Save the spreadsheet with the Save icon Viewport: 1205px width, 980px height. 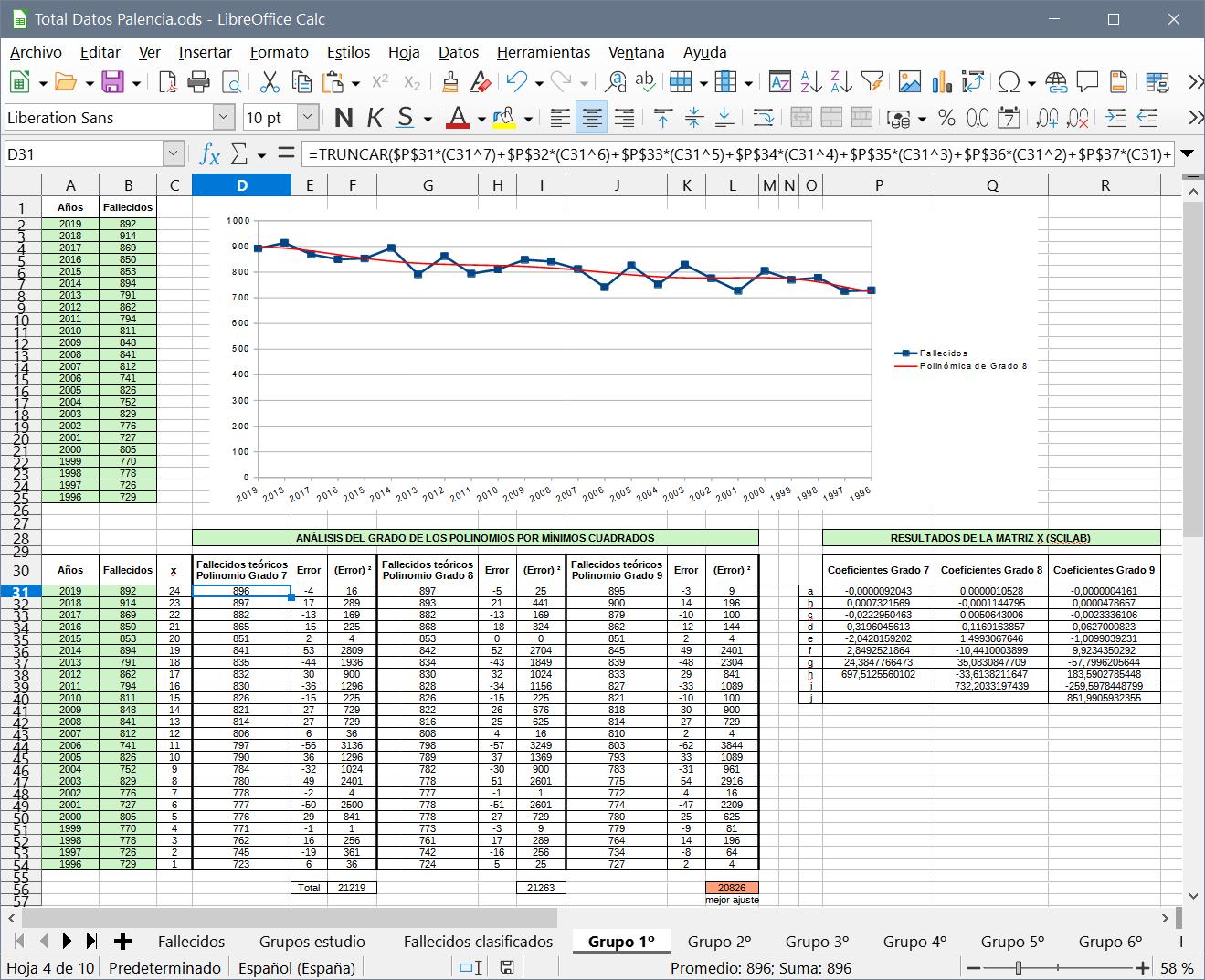click(112, 83)
